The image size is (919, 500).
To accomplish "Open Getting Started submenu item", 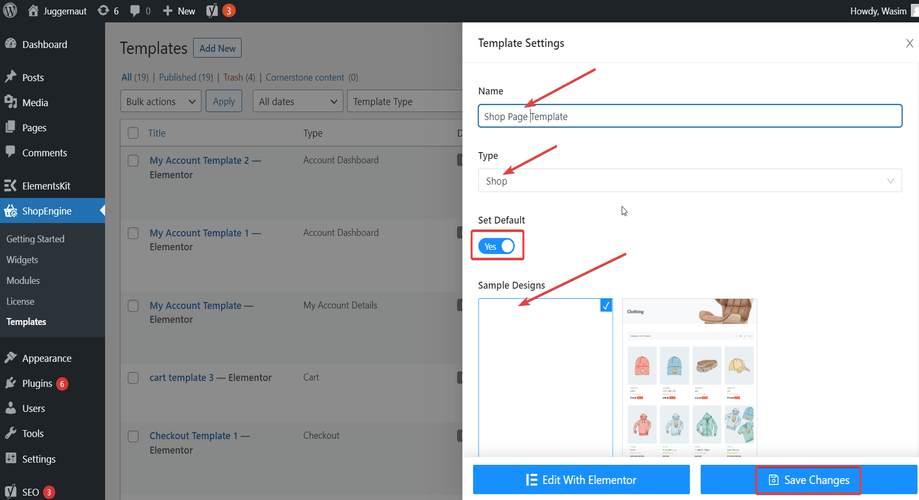I will 35,239.
